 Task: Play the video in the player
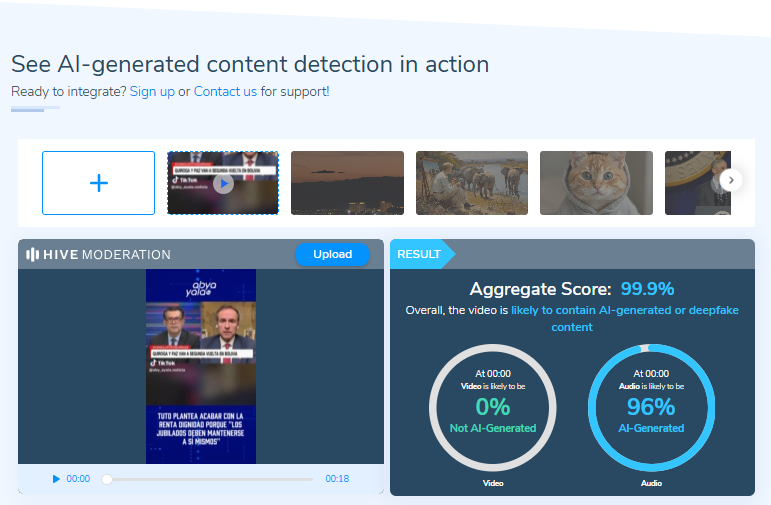point(56,479)
